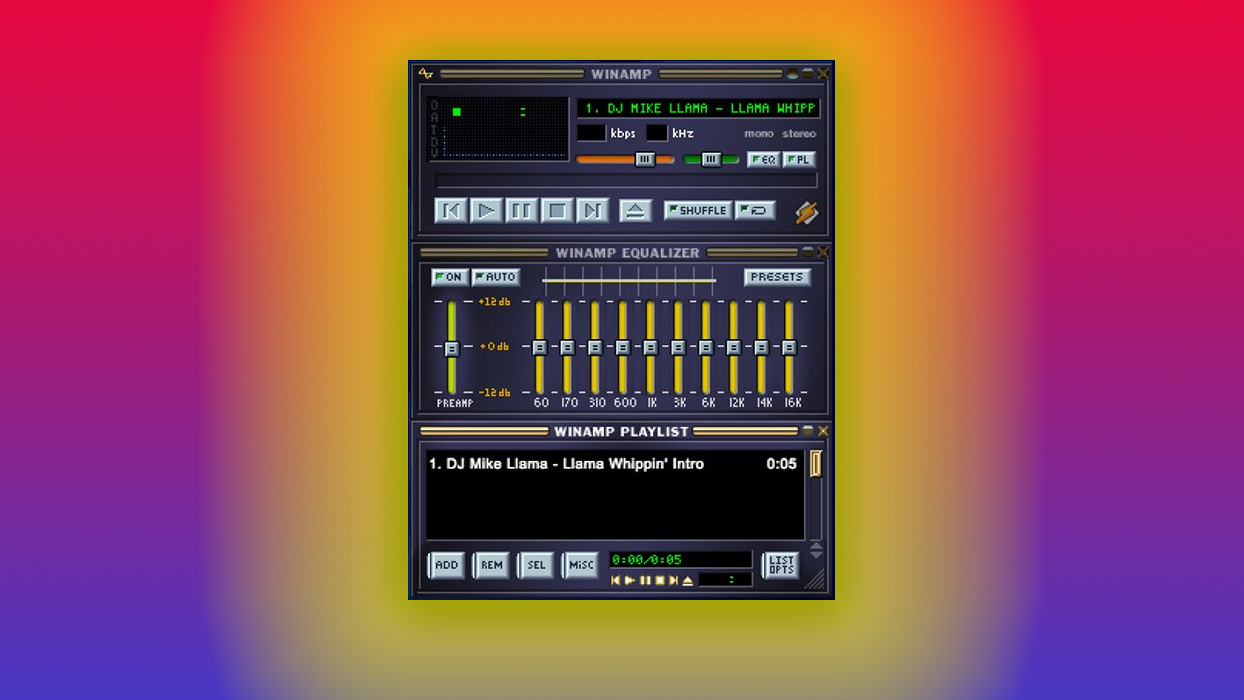Pause playback with the main Pause button
This screenshot has width=1244, height=700.
pos(521,210)
